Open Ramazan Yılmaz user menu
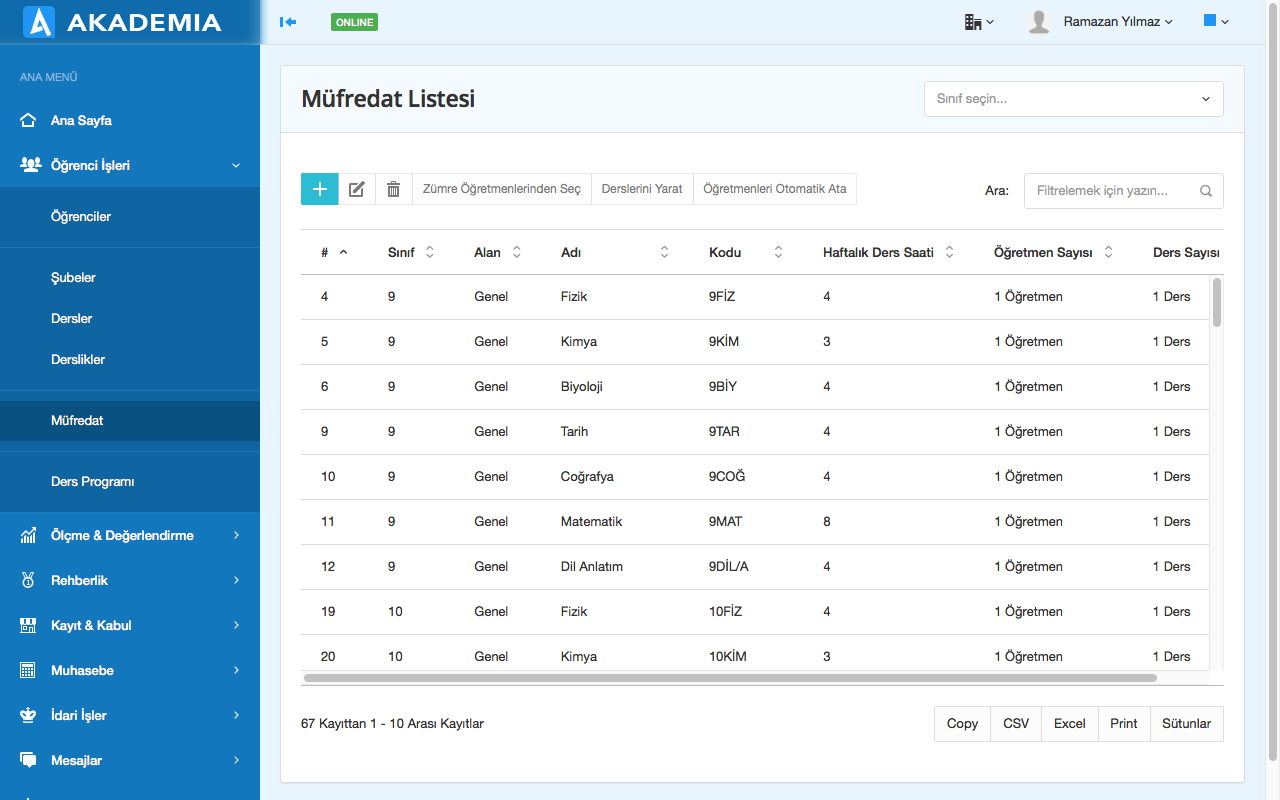 [x=1117, y=22]
